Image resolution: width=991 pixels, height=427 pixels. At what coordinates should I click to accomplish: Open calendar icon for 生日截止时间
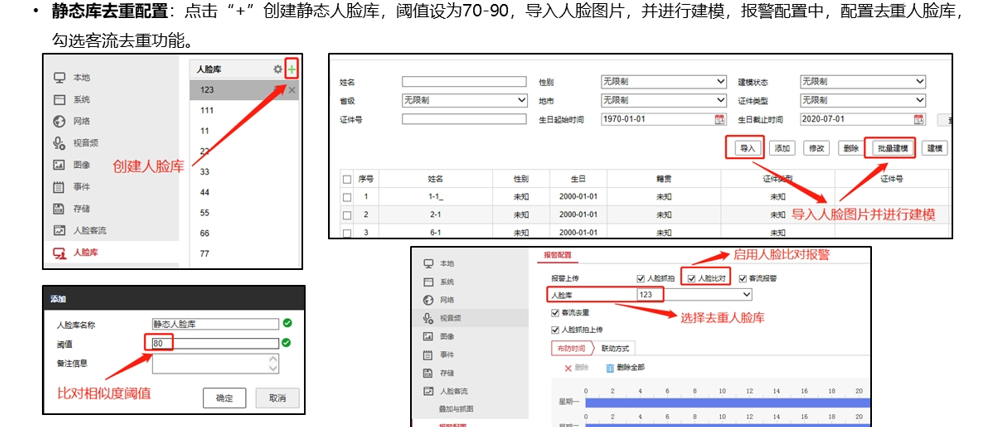pos(920,119)
